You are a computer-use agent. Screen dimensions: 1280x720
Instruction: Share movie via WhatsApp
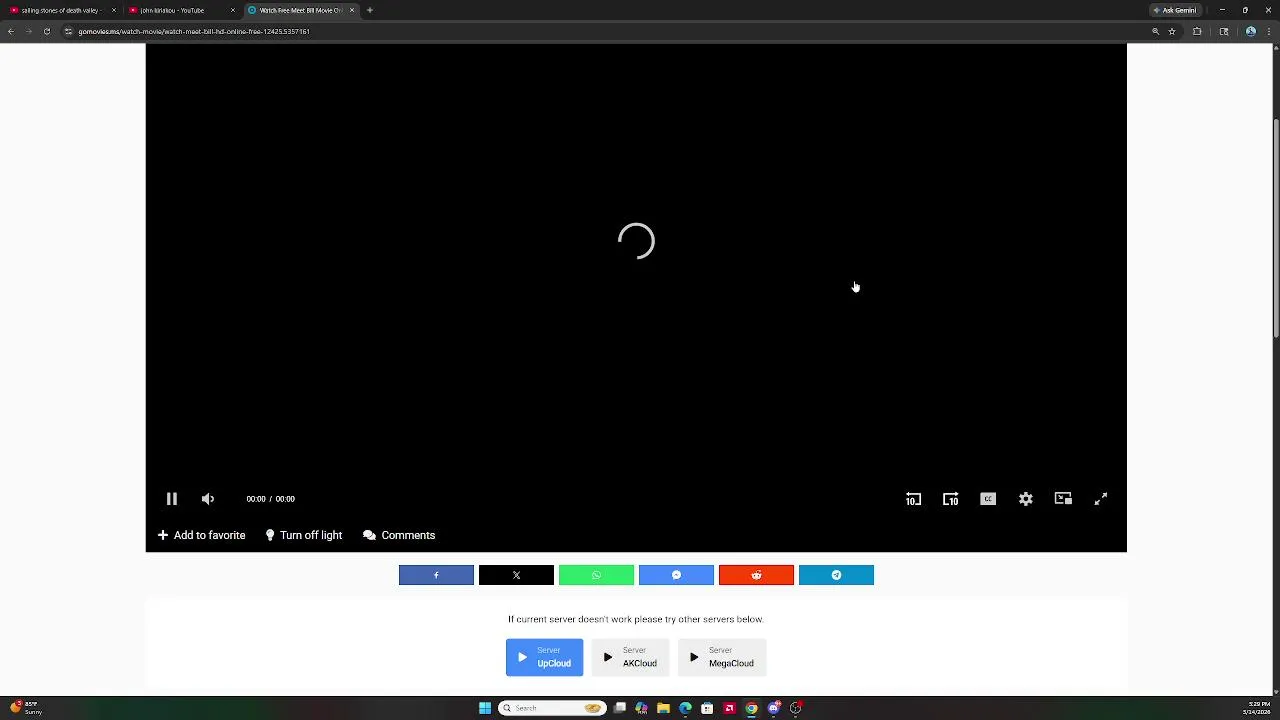(596, 575)
